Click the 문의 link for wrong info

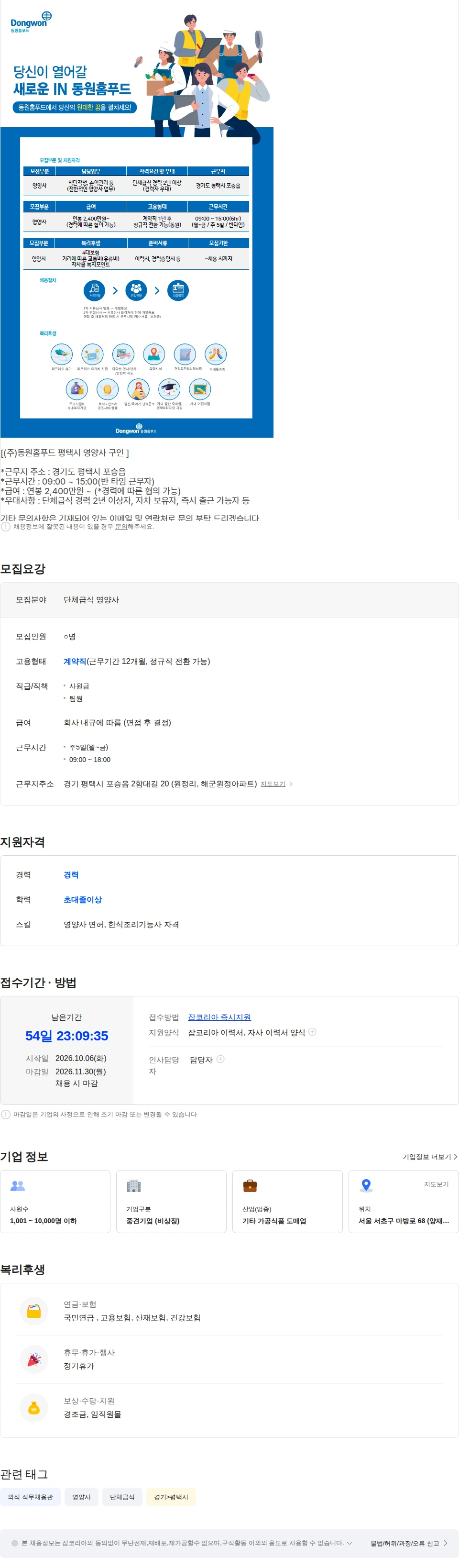coord(121,527)
